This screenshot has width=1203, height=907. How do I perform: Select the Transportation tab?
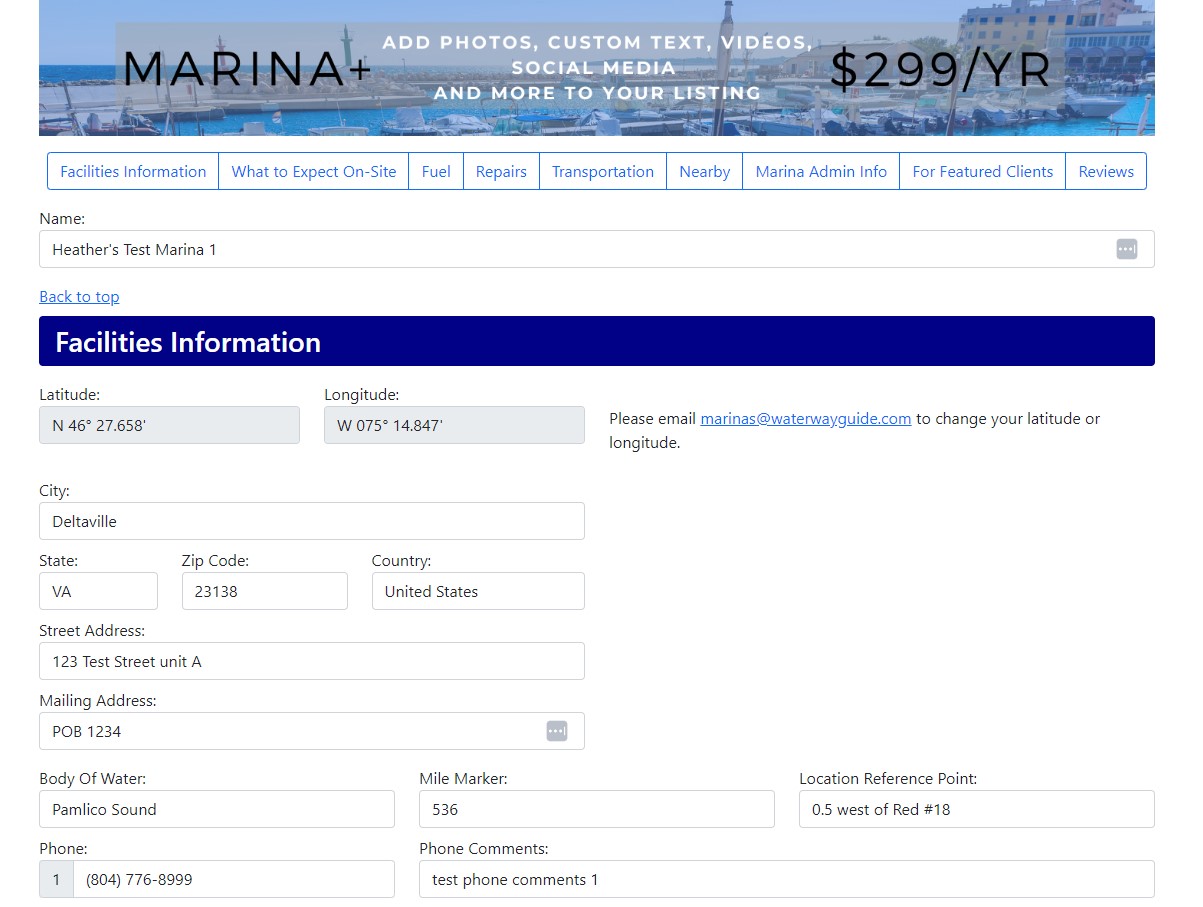tap(602, 171)
